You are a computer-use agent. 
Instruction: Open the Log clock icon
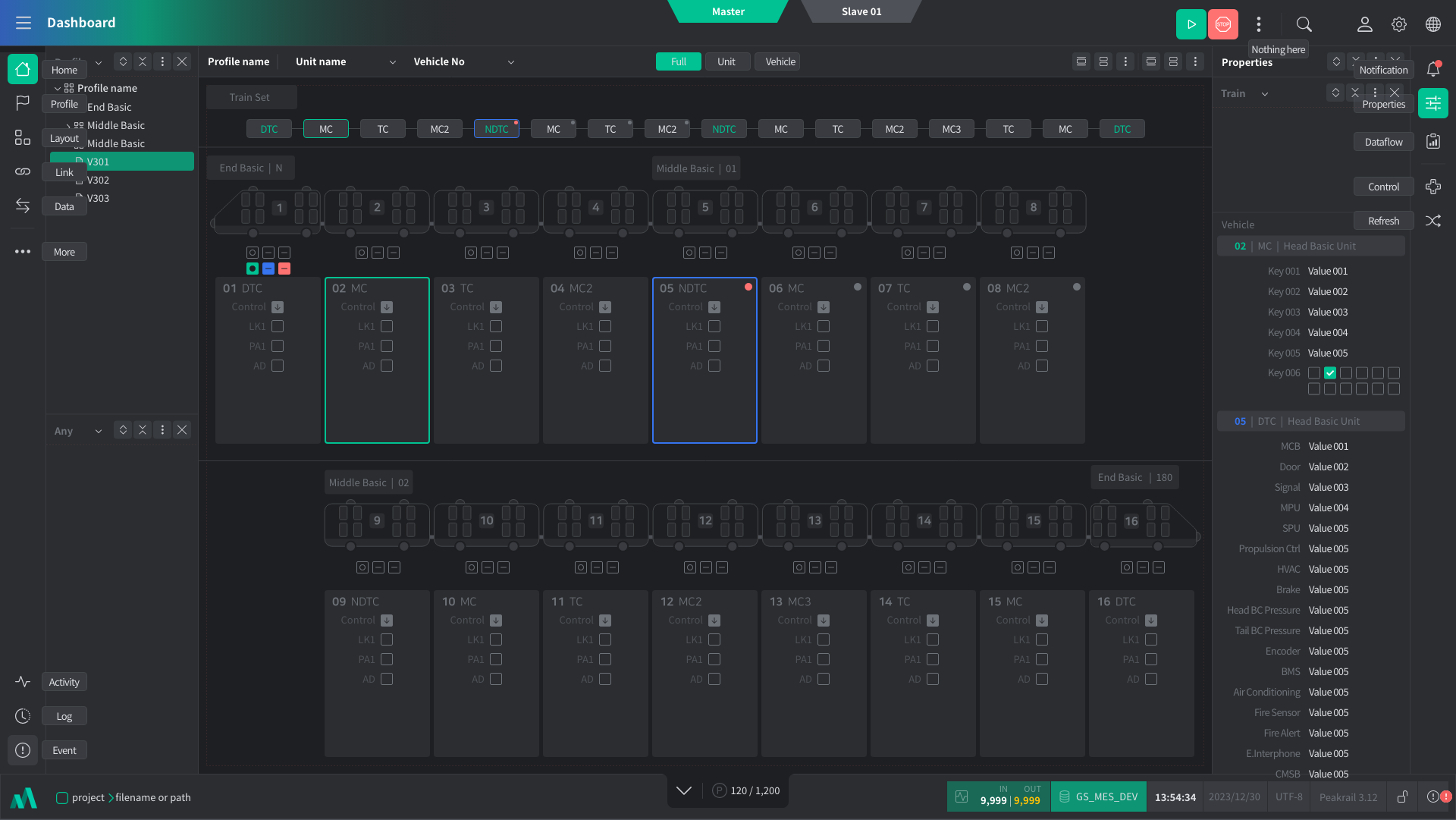pos(23,716)
